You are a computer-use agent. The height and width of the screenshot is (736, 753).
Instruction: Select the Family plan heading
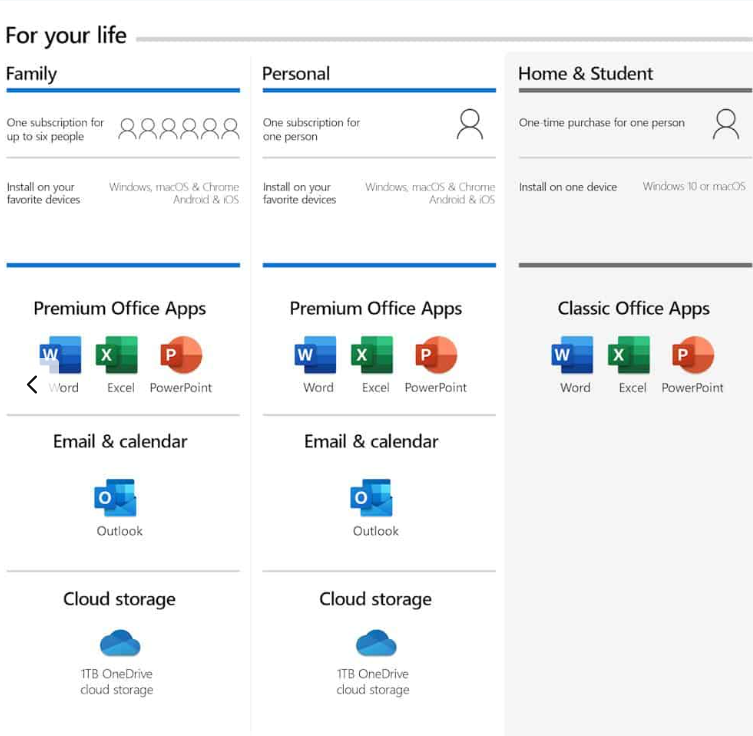[x=31, y=74]
